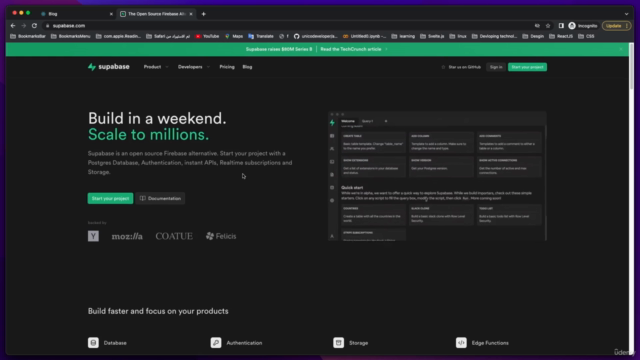Open the browser side panel icon
Screen dimensions: 640x360
pos(561,26)
